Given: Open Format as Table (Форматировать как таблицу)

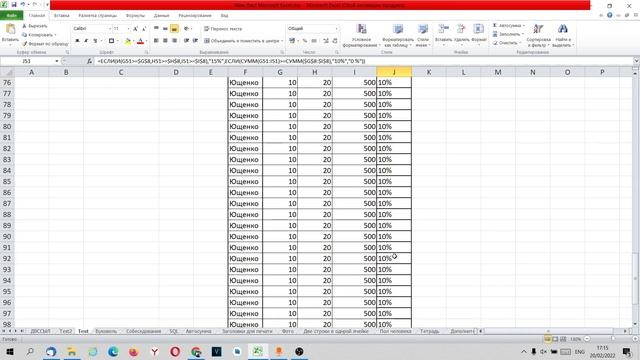Looking at the screenshot, I should coord(398,36).
